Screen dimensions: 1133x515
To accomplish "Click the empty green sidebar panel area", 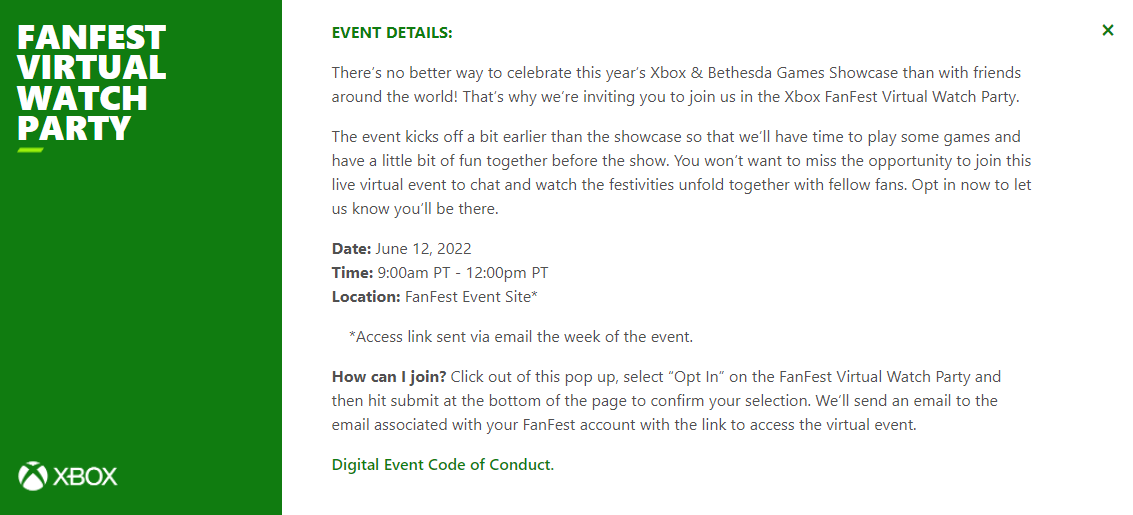I will click(141, 303).
